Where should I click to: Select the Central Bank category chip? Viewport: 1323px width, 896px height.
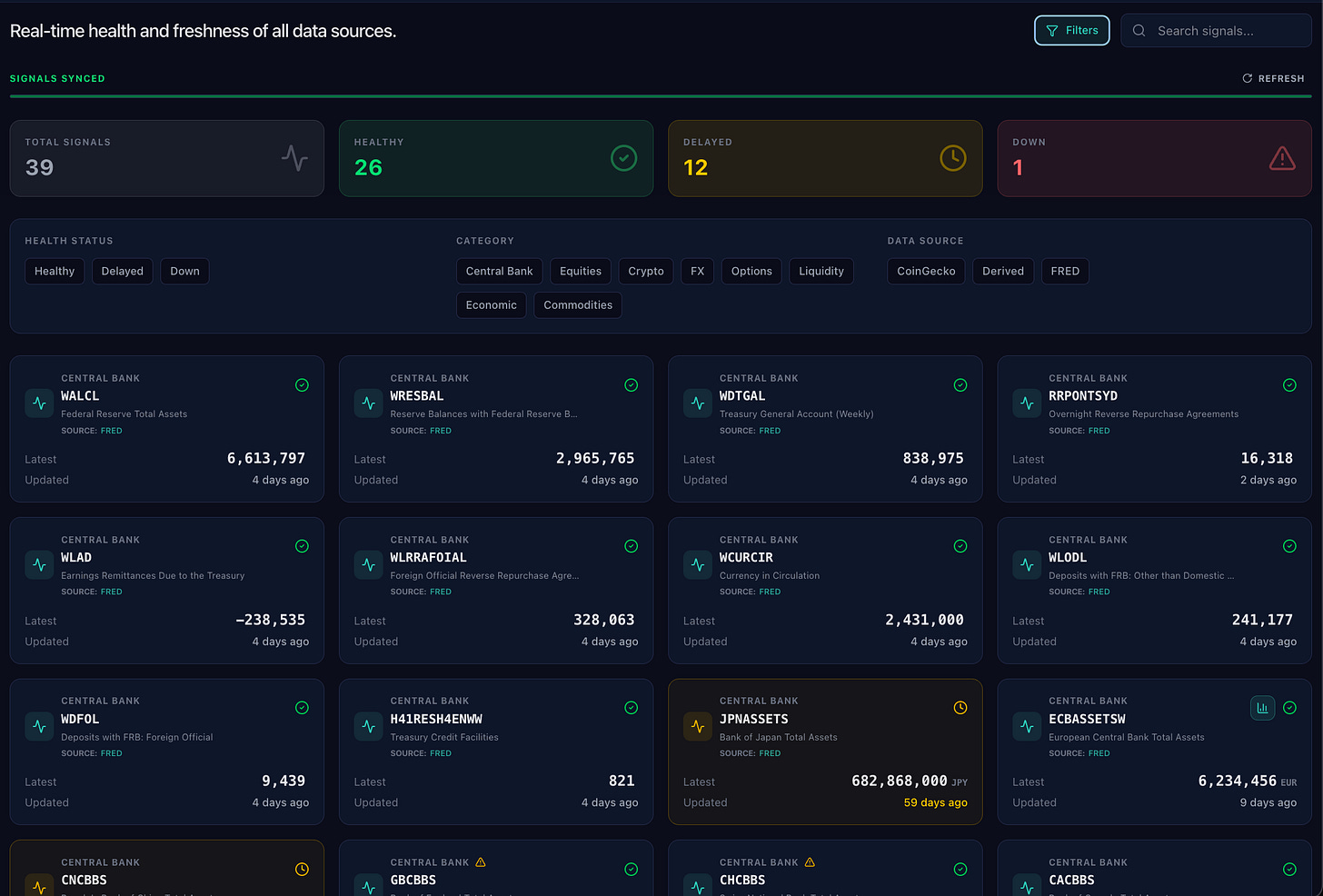[500, 271]
